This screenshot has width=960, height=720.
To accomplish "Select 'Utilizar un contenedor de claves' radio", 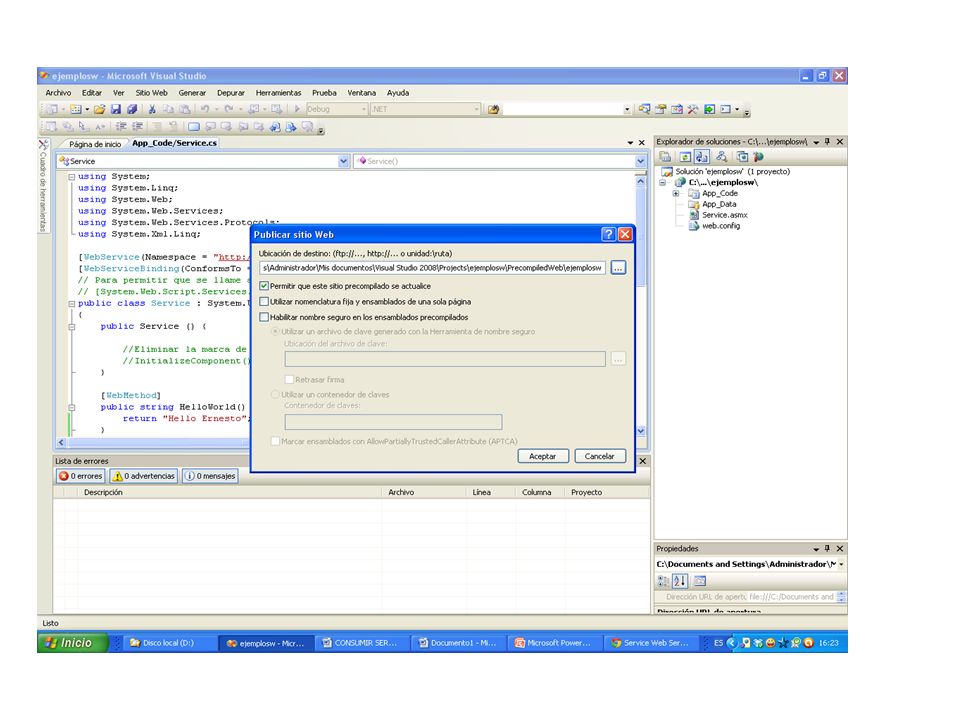I will (x=276, y=394).
